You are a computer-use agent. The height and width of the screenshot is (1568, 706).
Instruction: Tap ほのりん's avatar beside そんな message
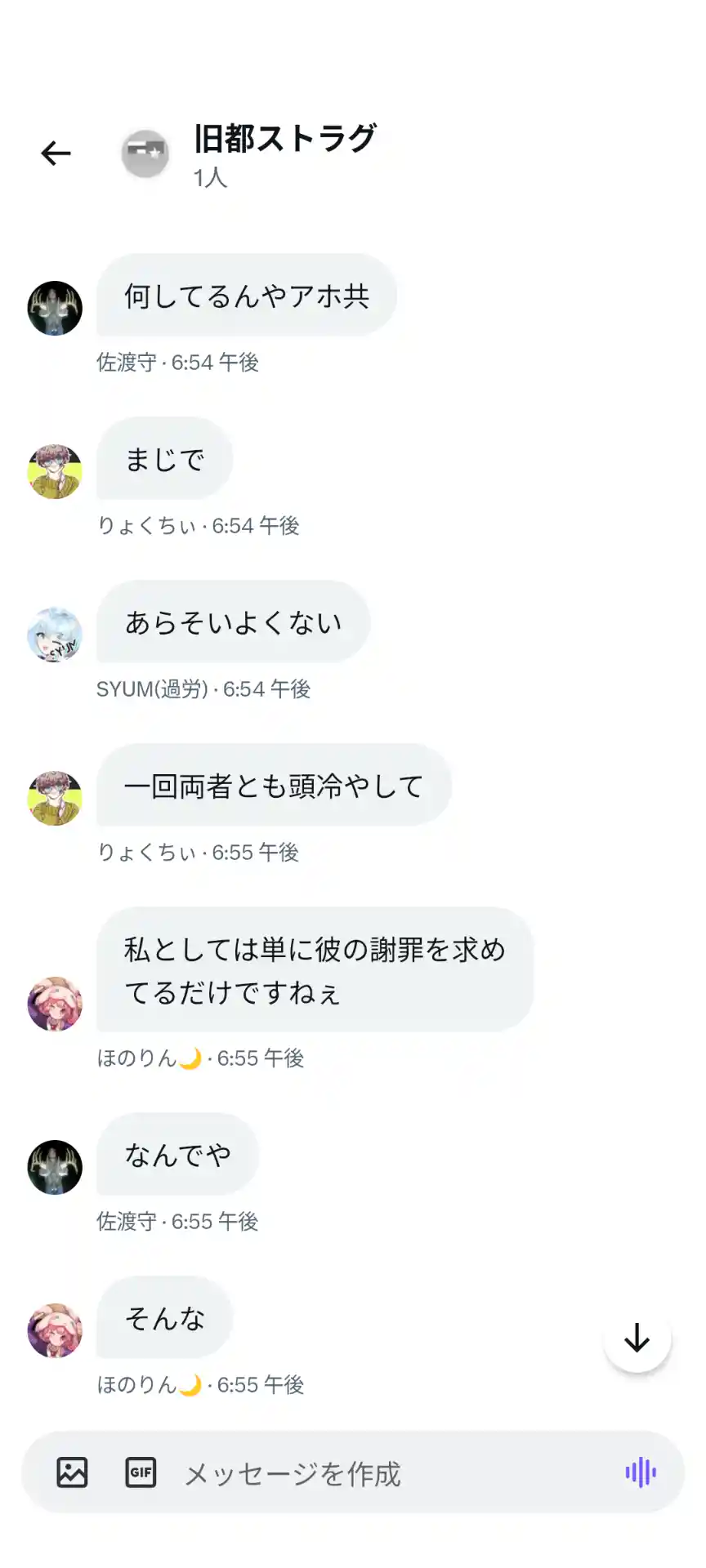pyautogui.click(x=55, y=1330)
